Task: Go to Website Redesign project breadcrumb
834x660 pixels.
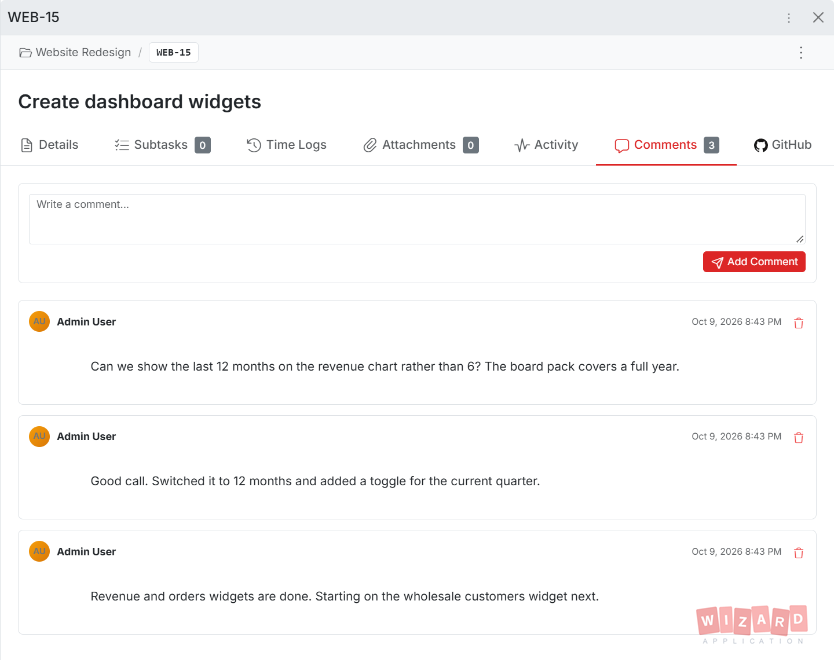Action: pos(83,53)
